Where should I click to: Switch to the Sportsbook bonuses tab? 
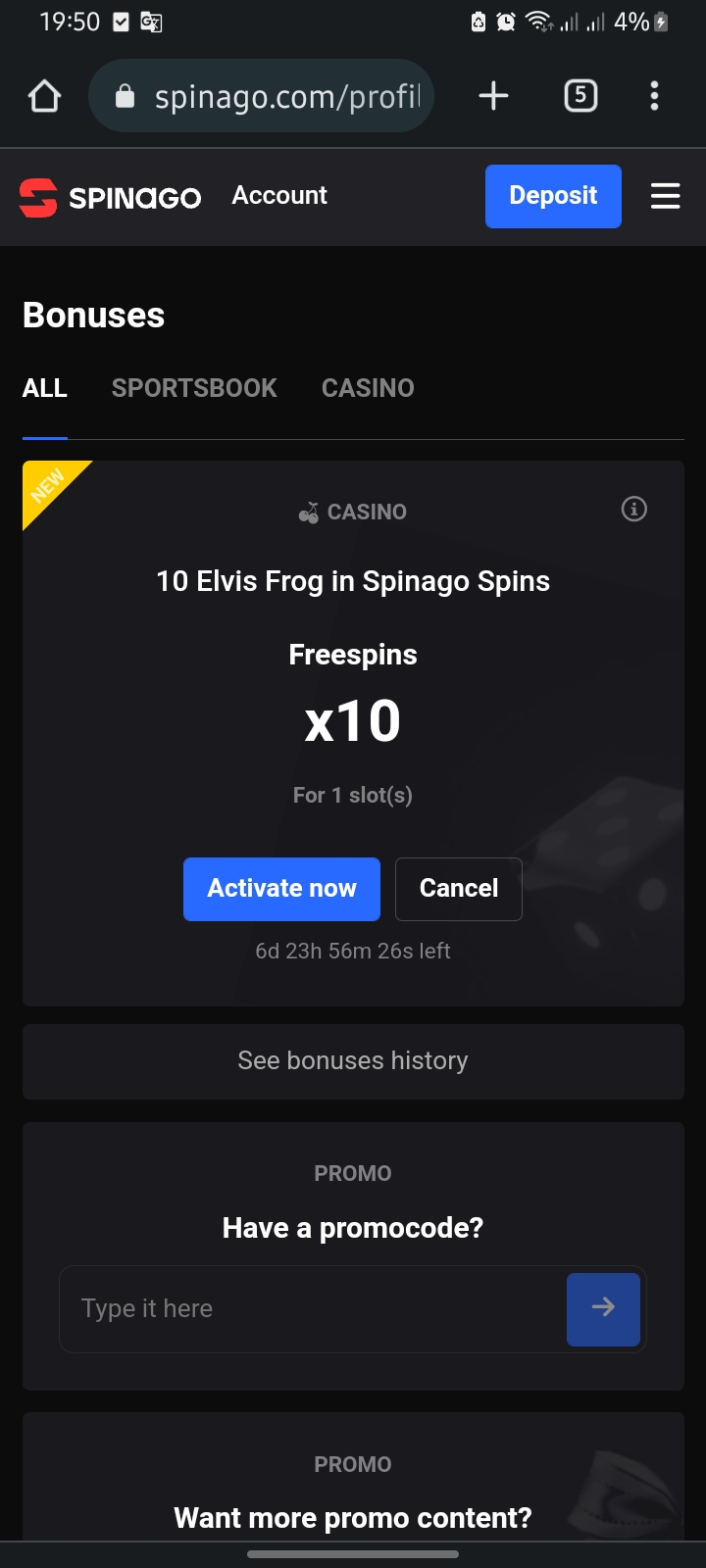coord(194,388)
